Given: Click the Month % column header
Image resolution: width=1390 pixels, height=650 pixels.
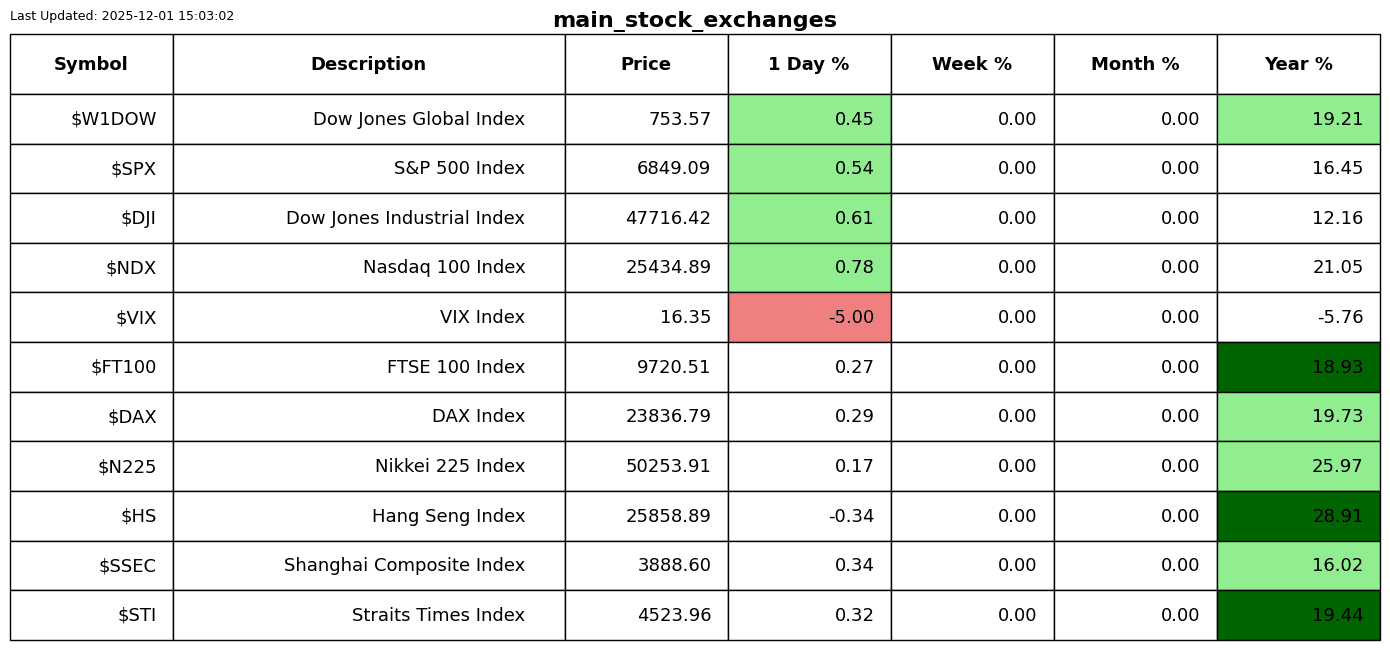Looking at the screenshot, I should point(1135,64).
